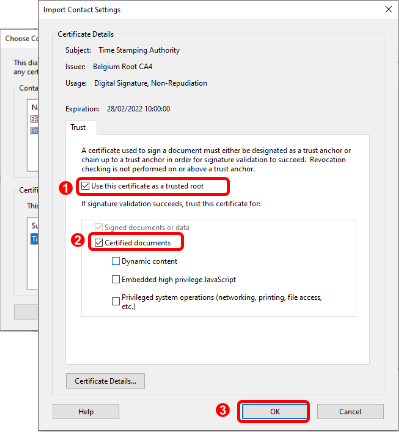Screen dimensions: 399x432
Task: Check Embedded high privilege JavaScript option
Action: [116, 279]
